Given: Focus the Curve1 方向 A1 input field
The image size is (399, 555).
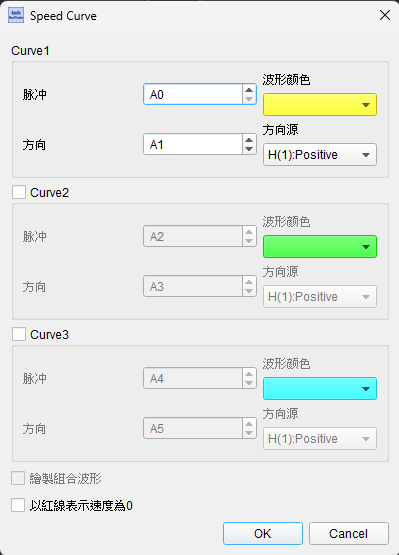Looking at the screenshot, I should coord(193,144).
